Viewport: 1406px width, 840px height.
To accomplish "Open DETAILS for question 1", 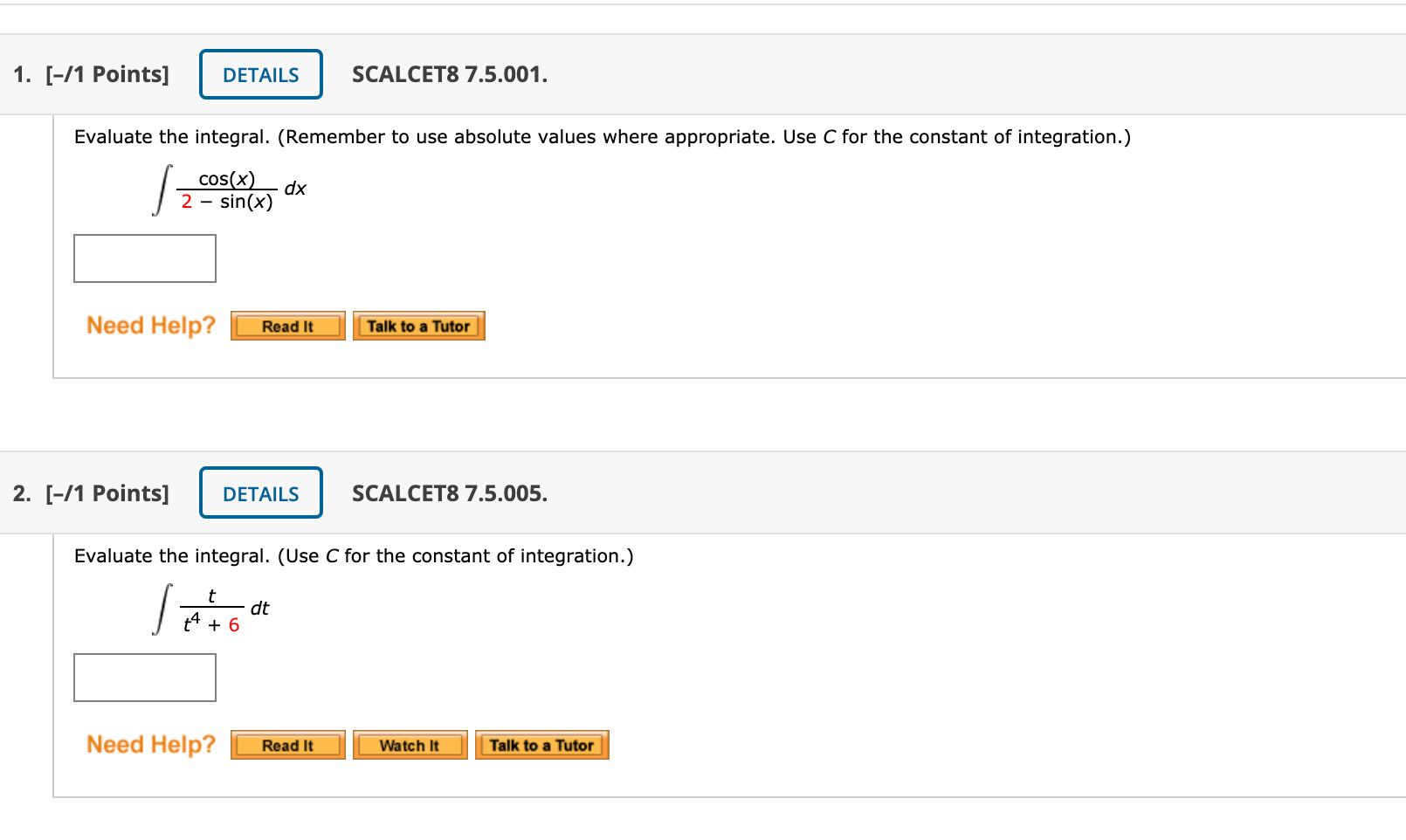I will (x=259, y=74).
